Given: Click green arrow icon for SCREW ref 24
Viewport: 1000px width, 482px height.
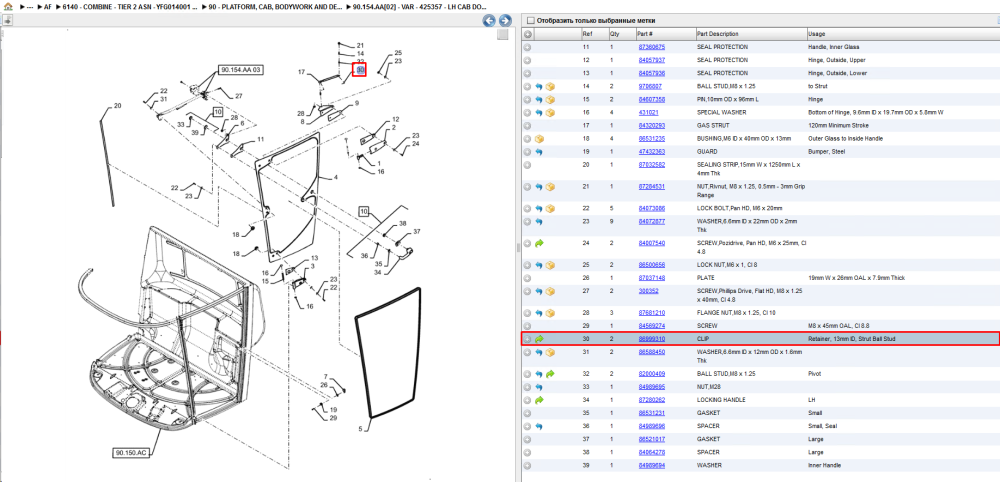Looking at the screenshot, I should tap(539, 243).
